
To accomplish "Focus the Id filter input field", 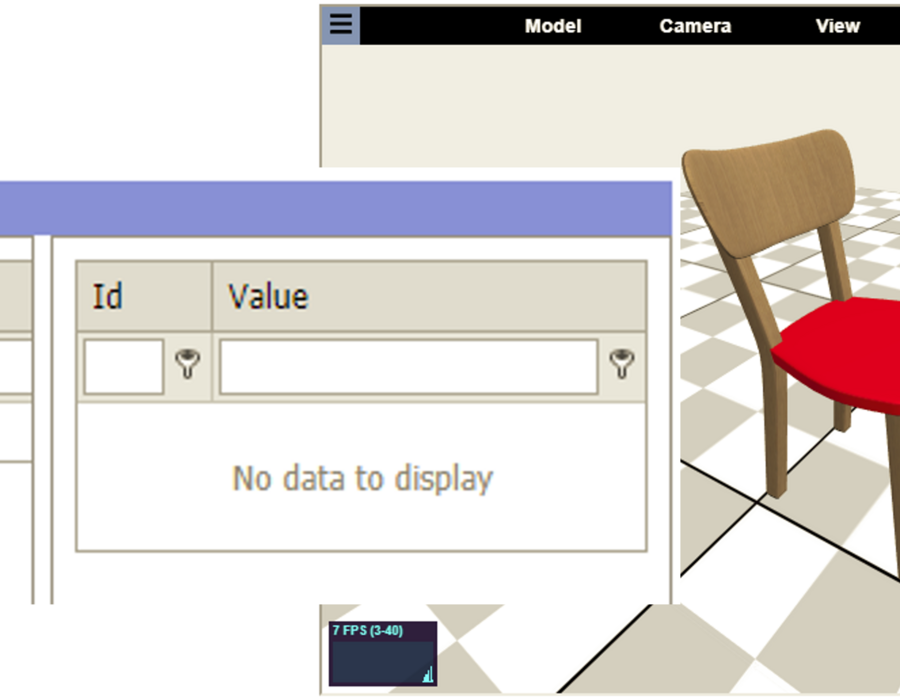I will pyautogui.click(x=123, y=367).
